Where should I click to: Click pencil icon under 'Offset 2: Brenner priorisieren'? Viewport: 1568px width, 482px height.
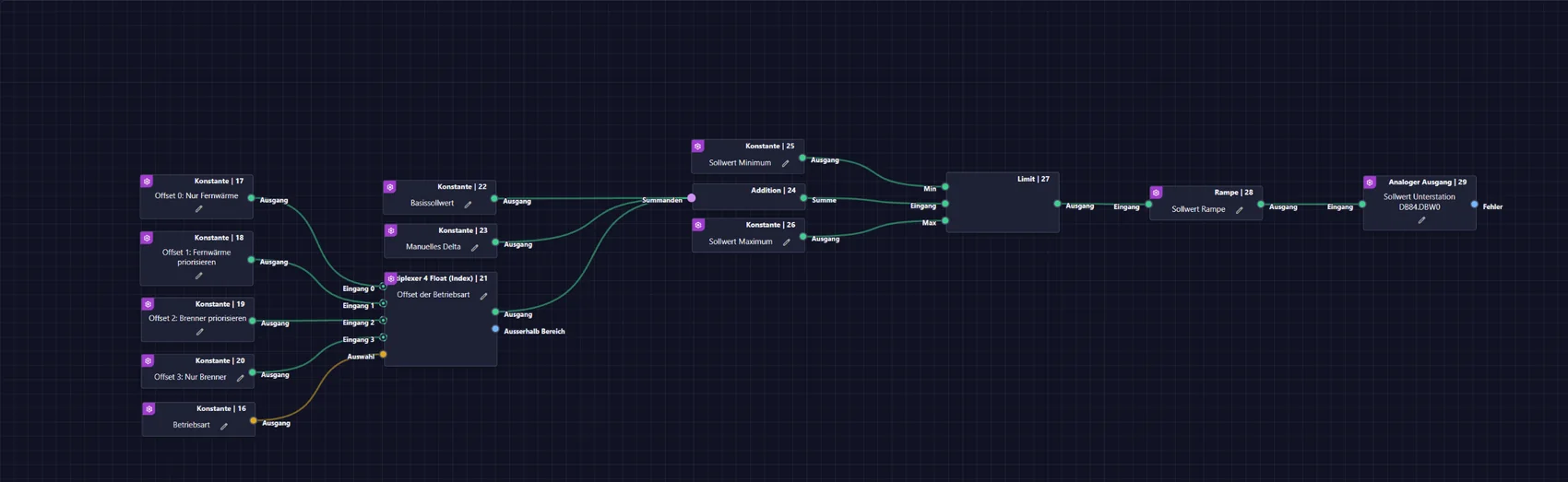coord(199,332)
